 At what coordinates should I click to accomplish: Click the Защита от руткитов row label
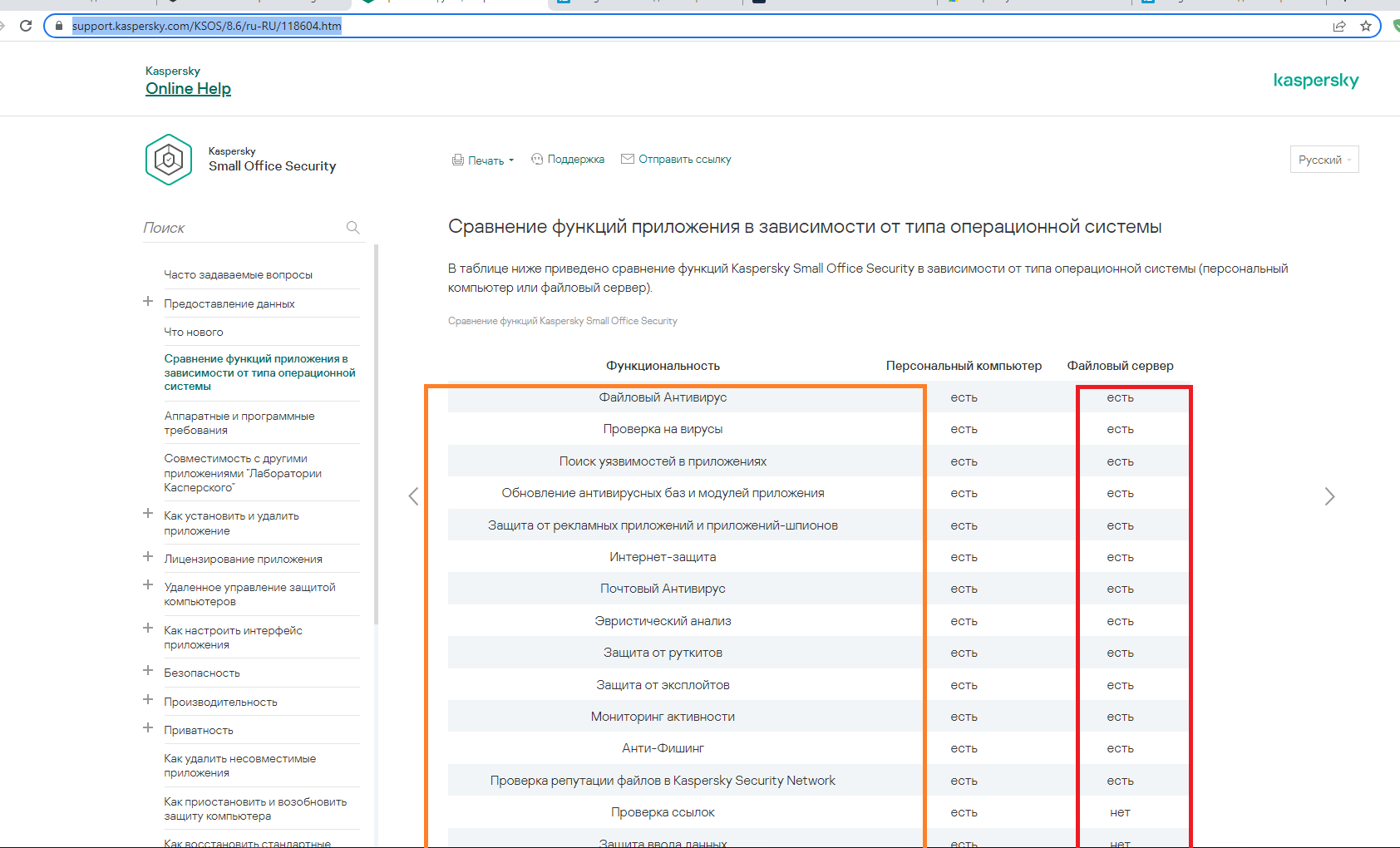[663, 653]
